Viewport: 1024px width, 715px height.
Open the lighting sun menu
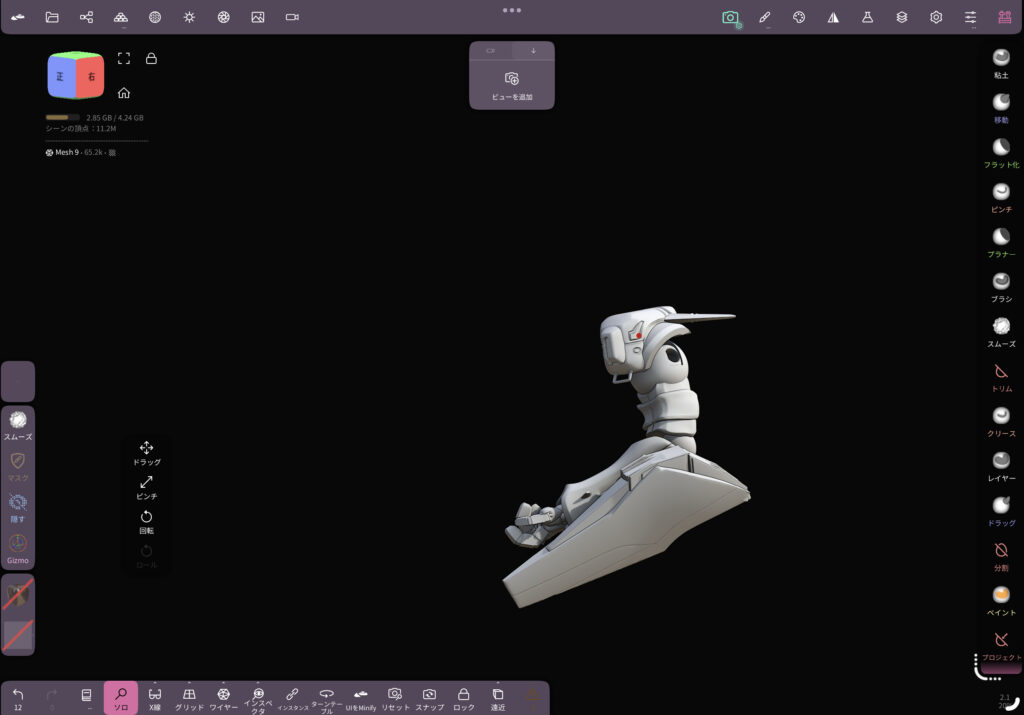tap(189, 17)
